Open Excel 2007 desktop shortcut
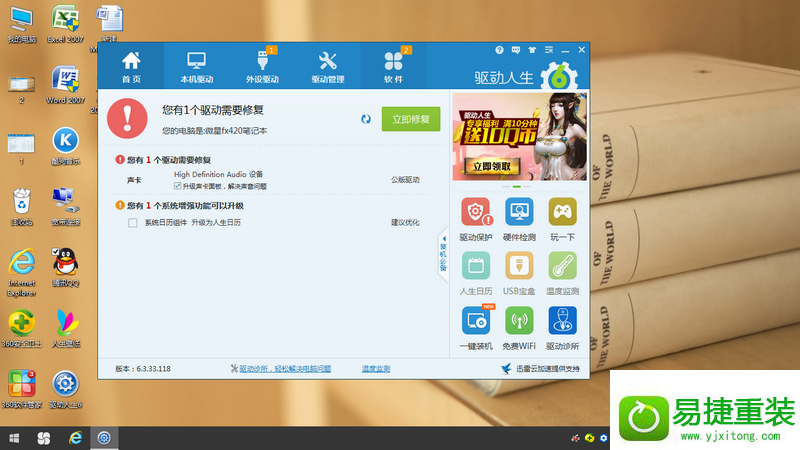The width and height of the screenshot is (800, 450). tap(65, 24)
